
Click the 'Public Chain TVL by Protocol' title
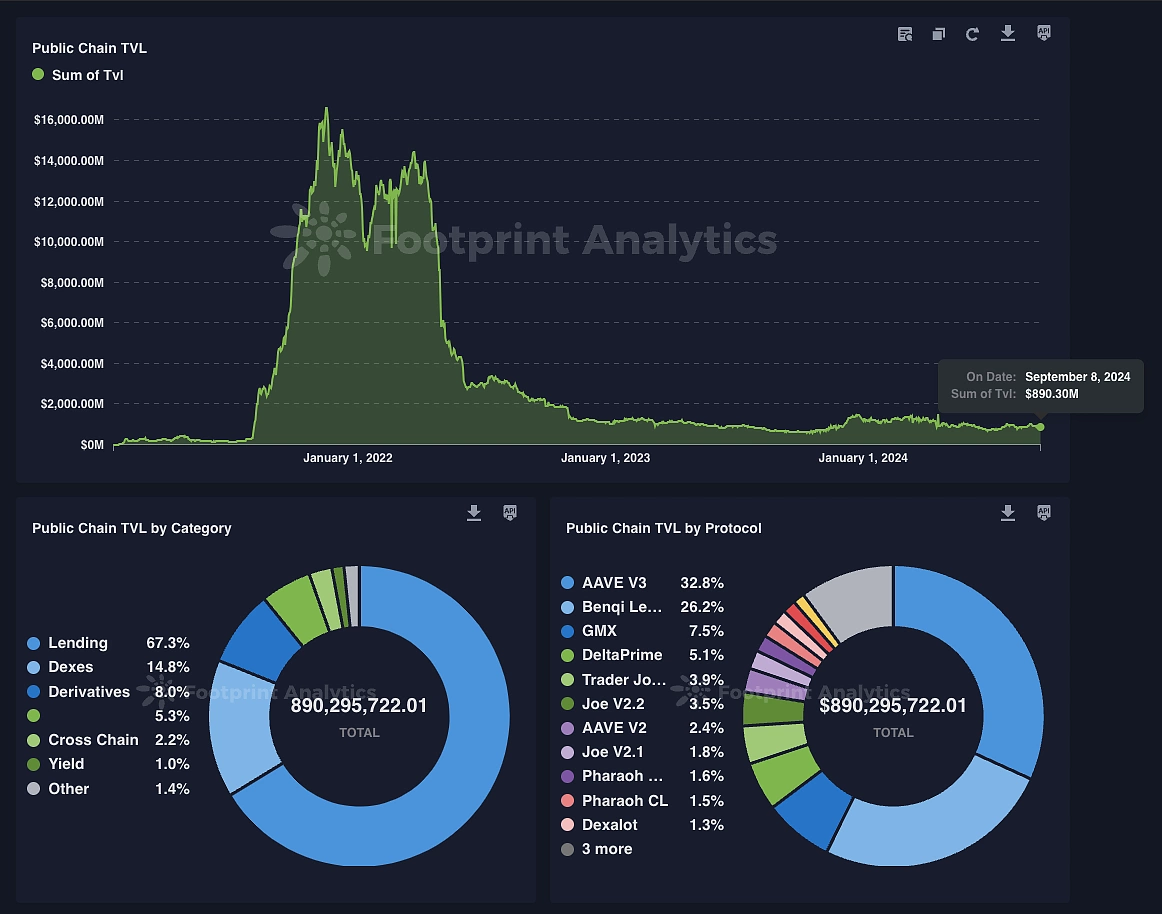click(664, 529)
